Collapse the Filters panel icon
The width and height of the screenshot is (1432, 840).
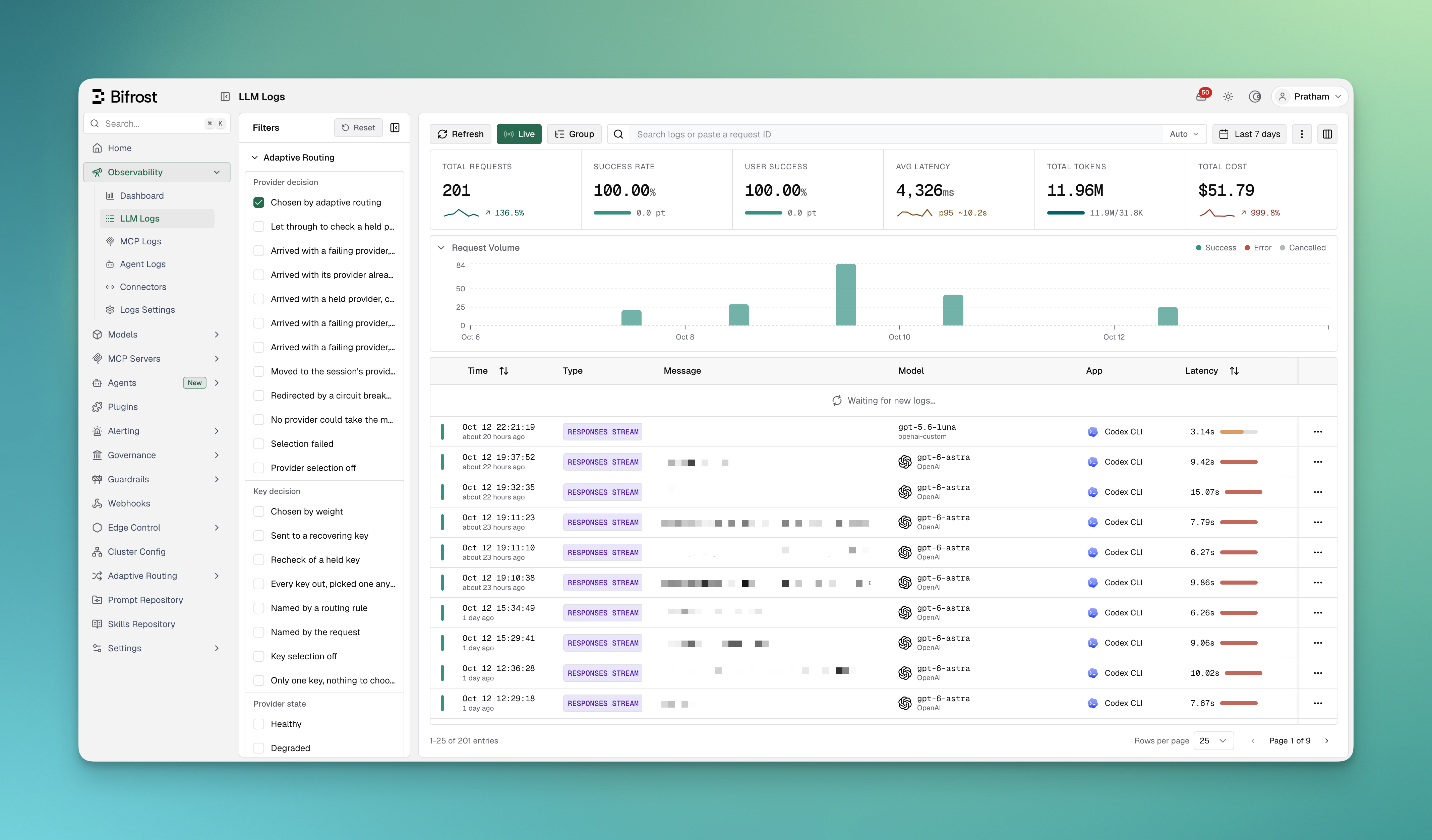tap(395, 127)
